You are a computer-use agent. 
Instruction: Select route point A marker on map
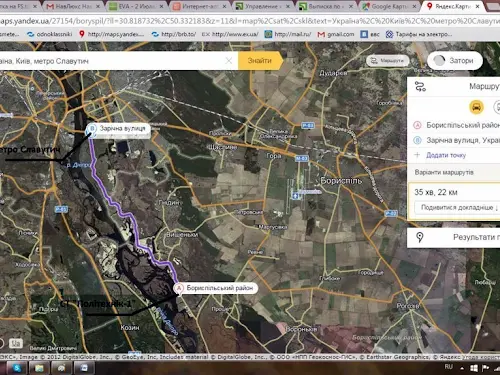(x=179, y=288)
